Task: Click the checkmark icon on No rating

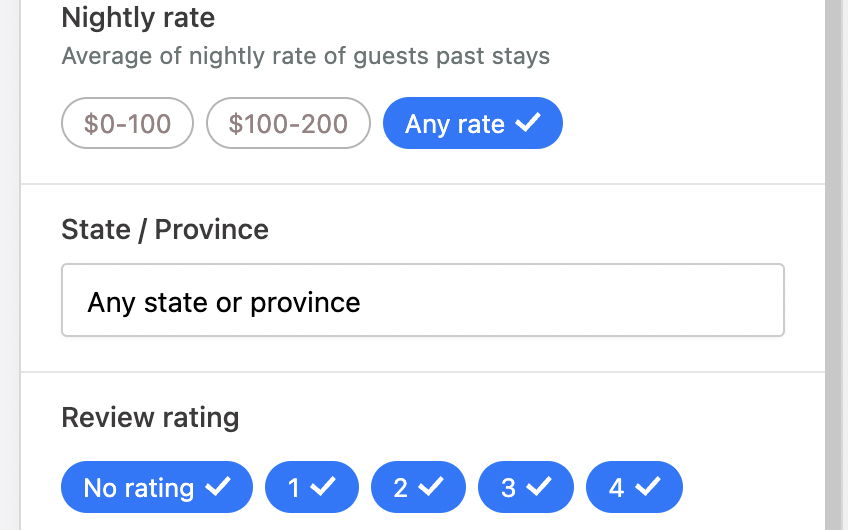Action: [218, 486]
